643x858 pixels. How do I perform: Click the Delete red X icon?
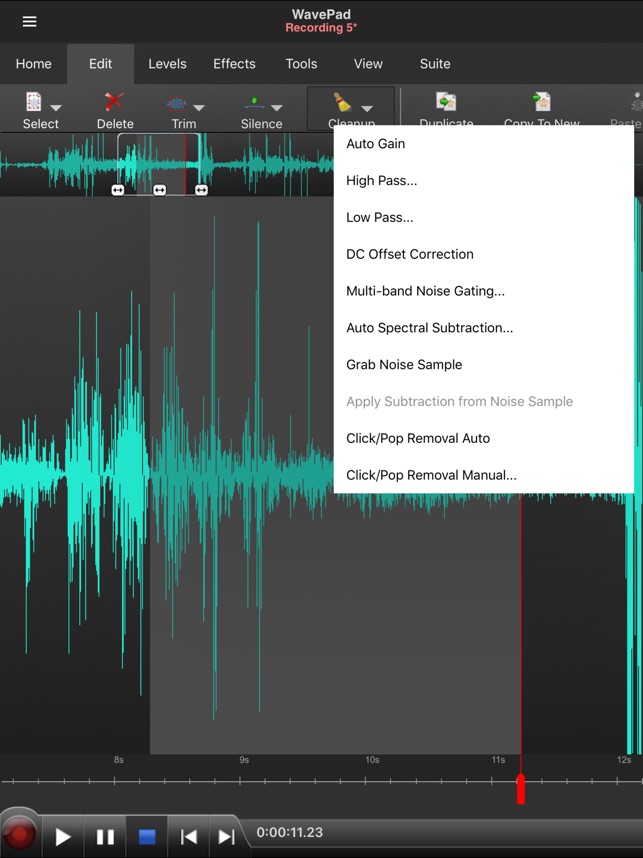pyautogui.click(x=114, y=102)
